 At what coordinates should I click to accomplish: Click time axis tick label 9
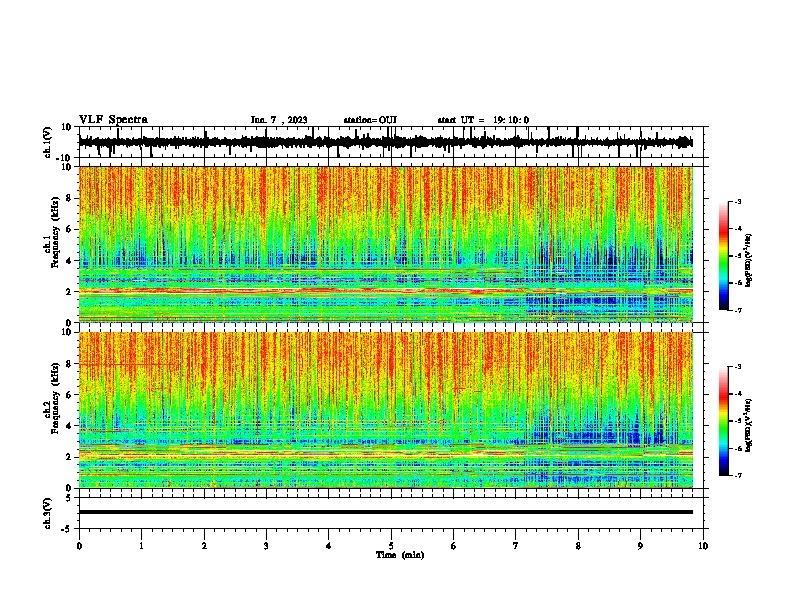tap(640, 546)
